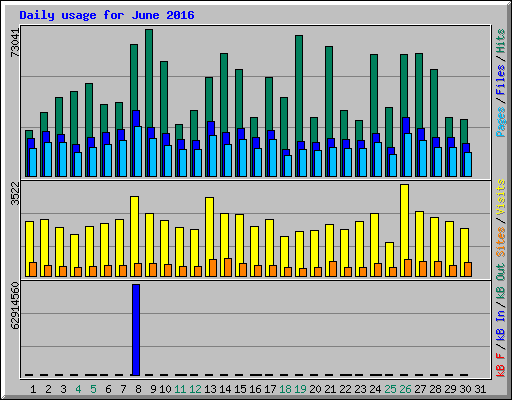
Task: Click day label 8 on the x-axis
Action: pyautogui.click(x=138, y=389)
